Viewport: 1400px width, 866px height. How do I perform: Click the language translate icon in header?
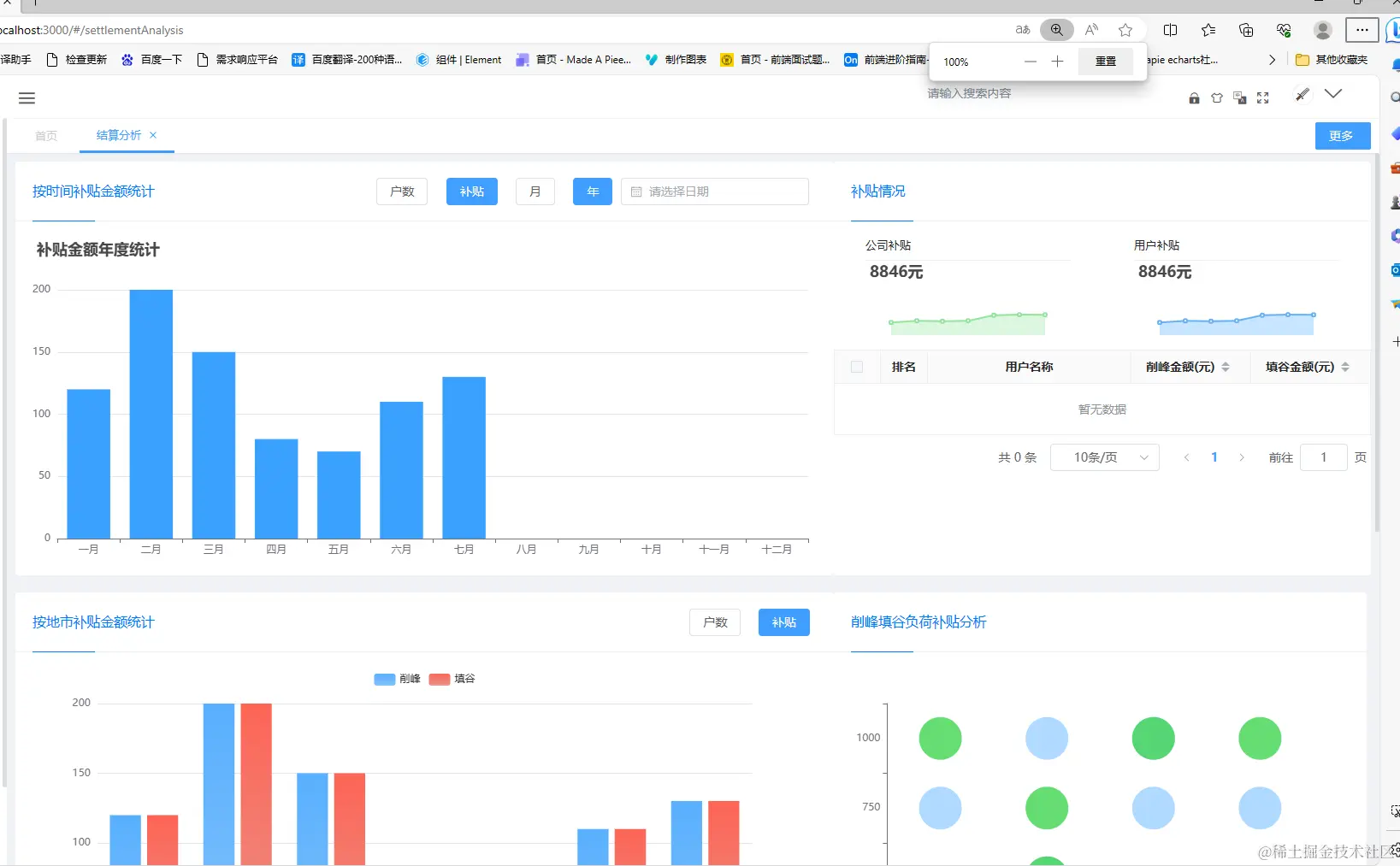(1240, 98)
